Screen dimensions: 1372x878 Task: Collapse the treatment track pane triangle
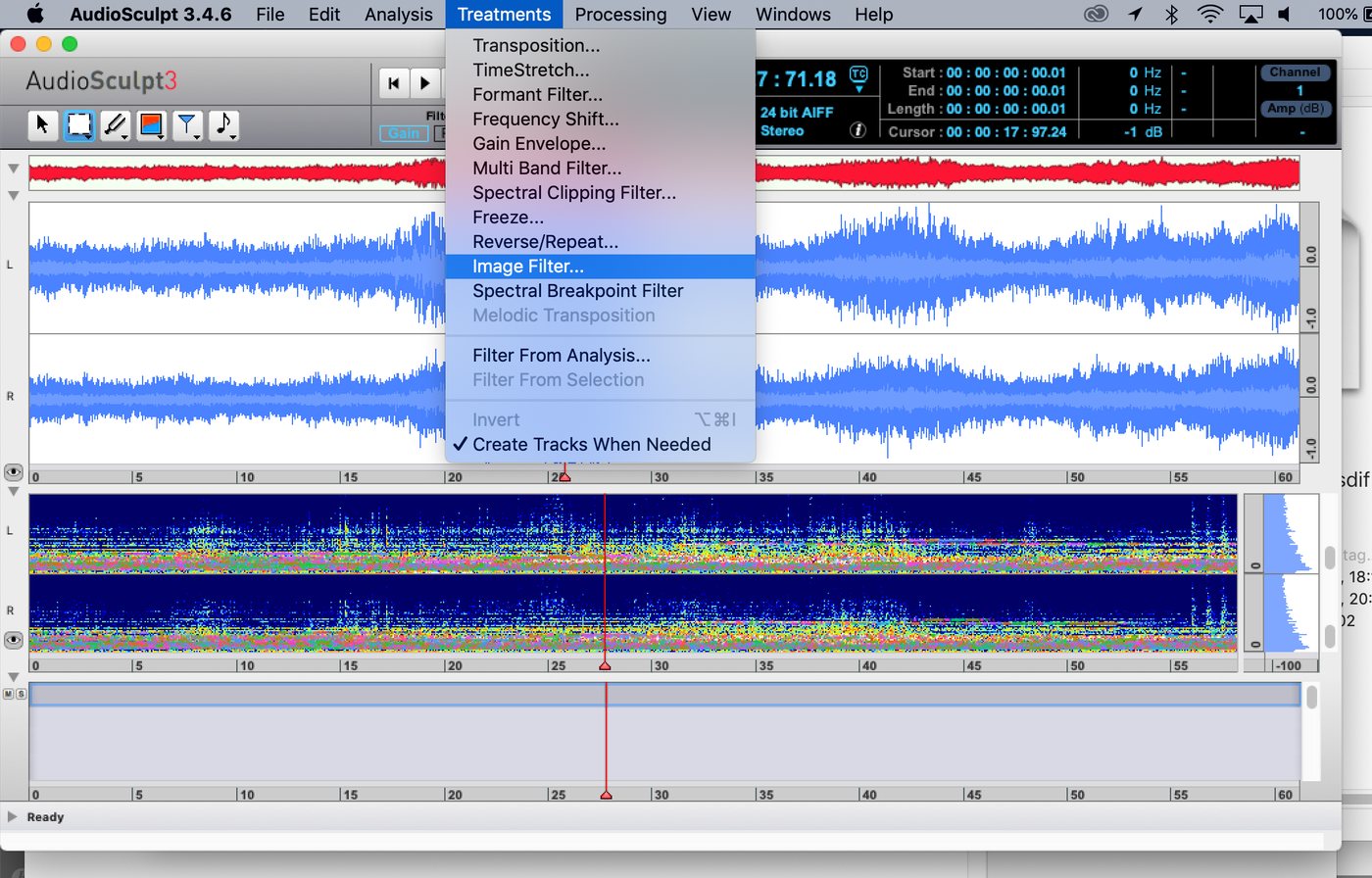14,677
